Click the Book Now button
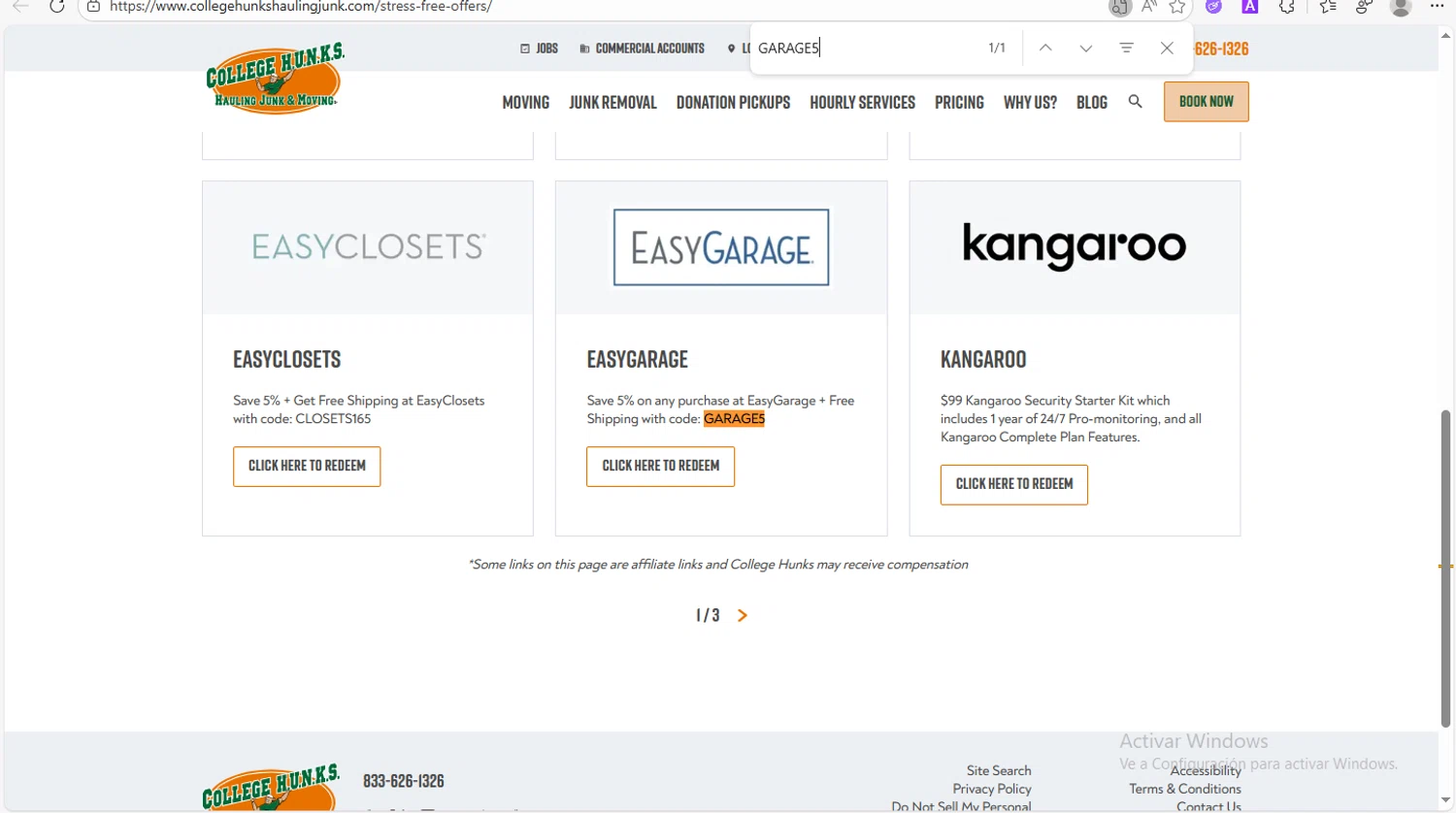The width and height of the screenshot is (1456, 813). (1206, 102)
